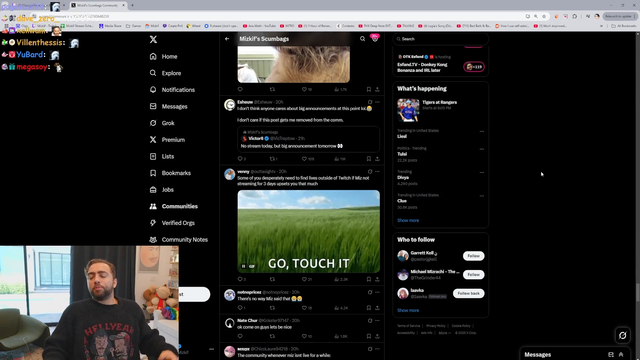Focus the Search input field
The image size is (640, 360).
[441, 39]
